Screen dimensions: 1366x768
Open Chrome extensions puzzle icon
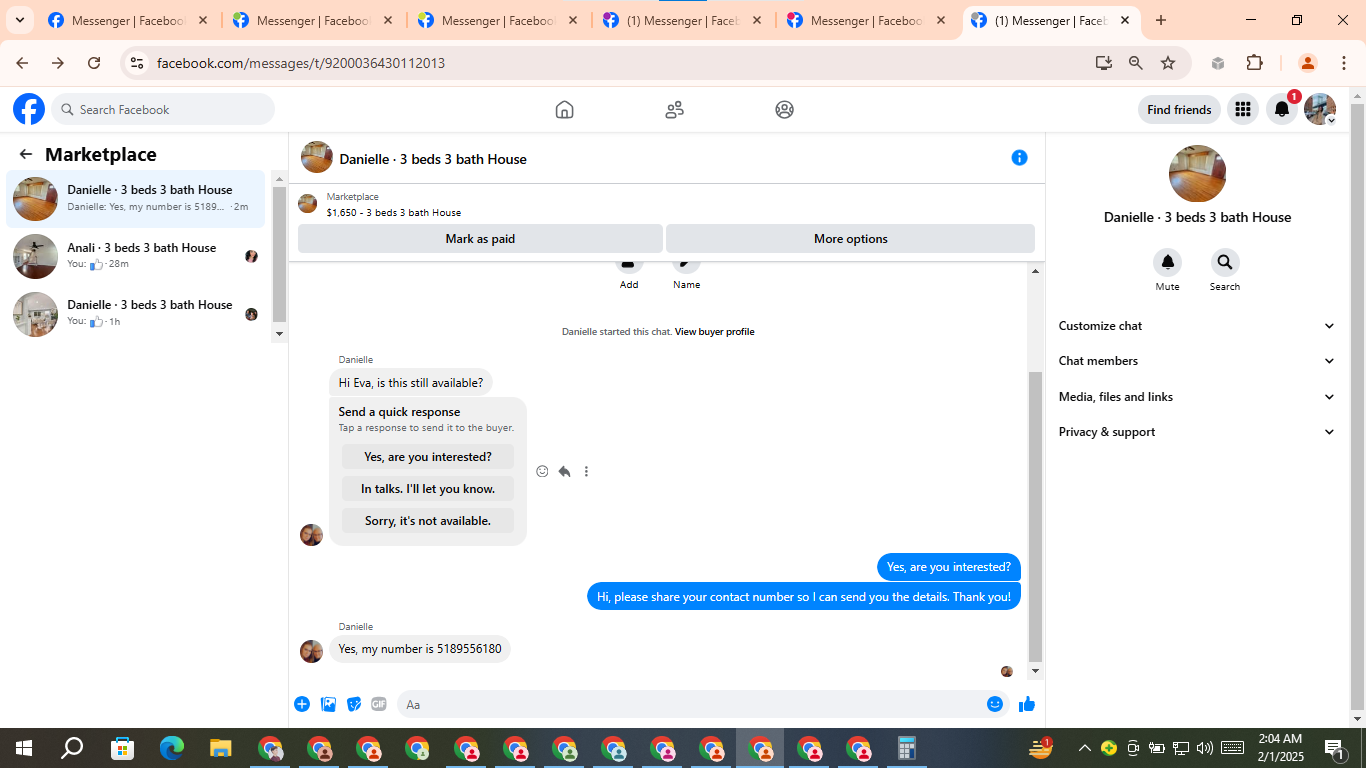tap(1255, 63)
